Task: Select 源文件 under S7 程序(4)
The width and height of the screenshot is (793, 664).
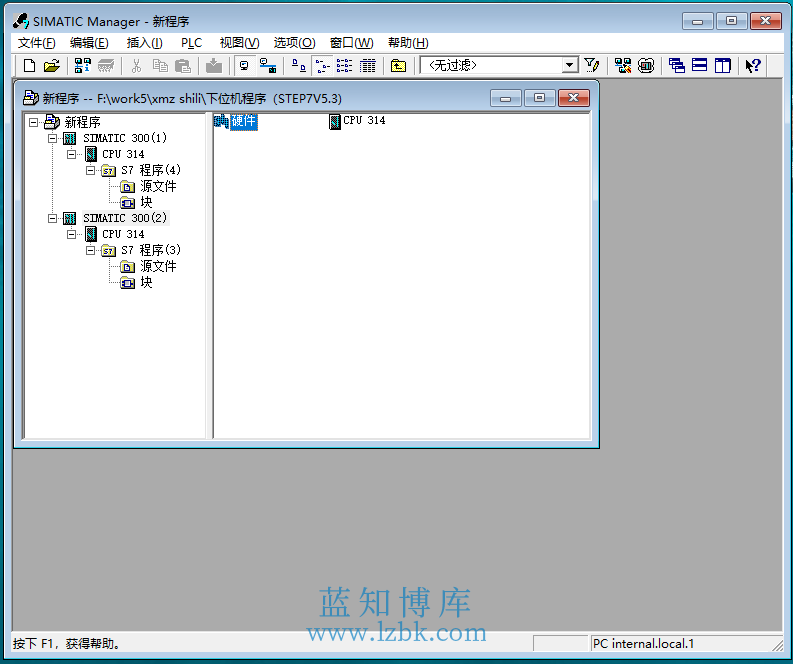Action: point(158,187)
